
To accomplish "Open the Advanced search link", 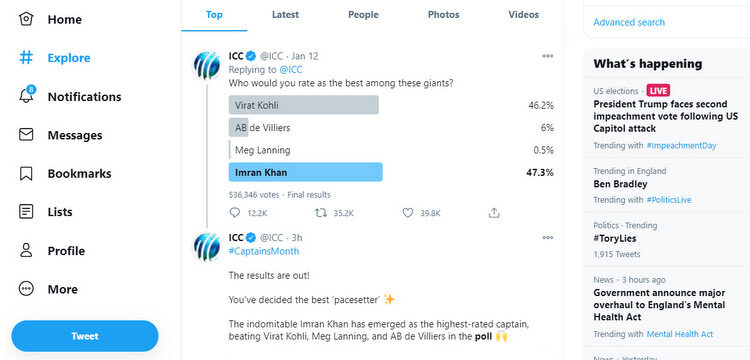I will pyautogui.click(x=629, y=22).
